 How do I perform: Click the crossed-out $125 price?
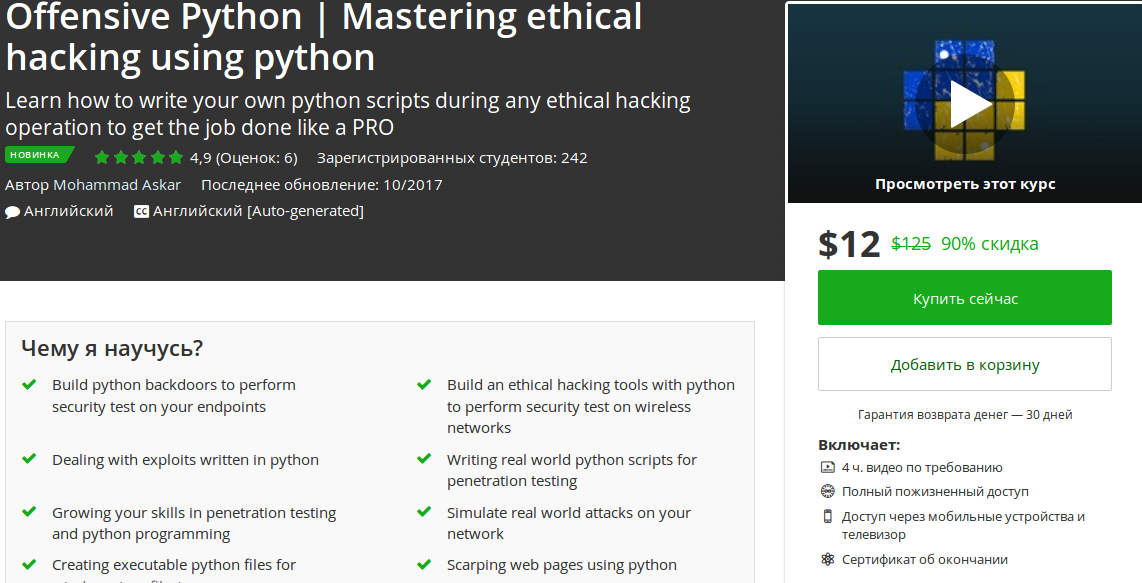click(910, 243)
